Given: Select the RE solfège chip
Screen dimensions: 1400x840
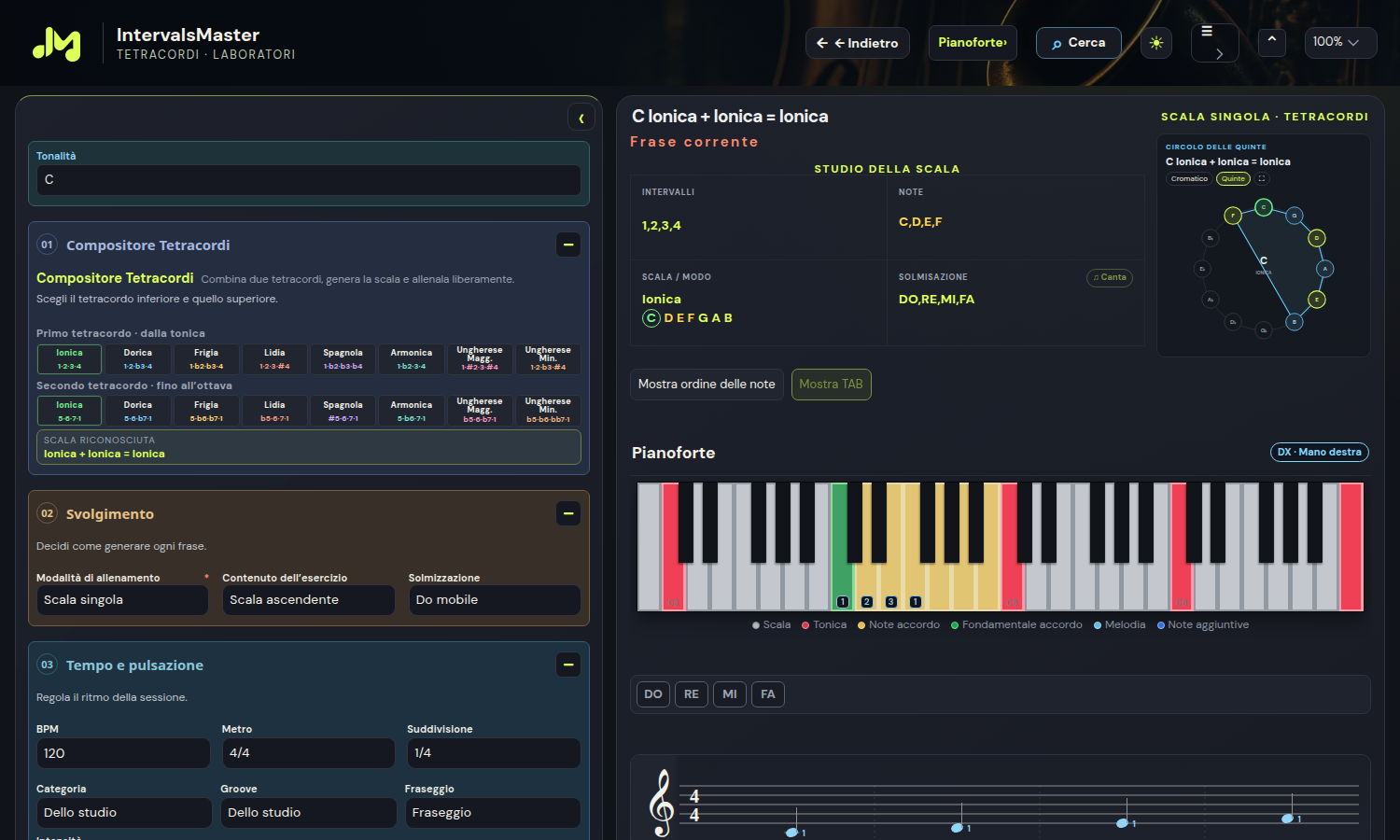Looking at the screenshot, I should (x=692, y=694).
